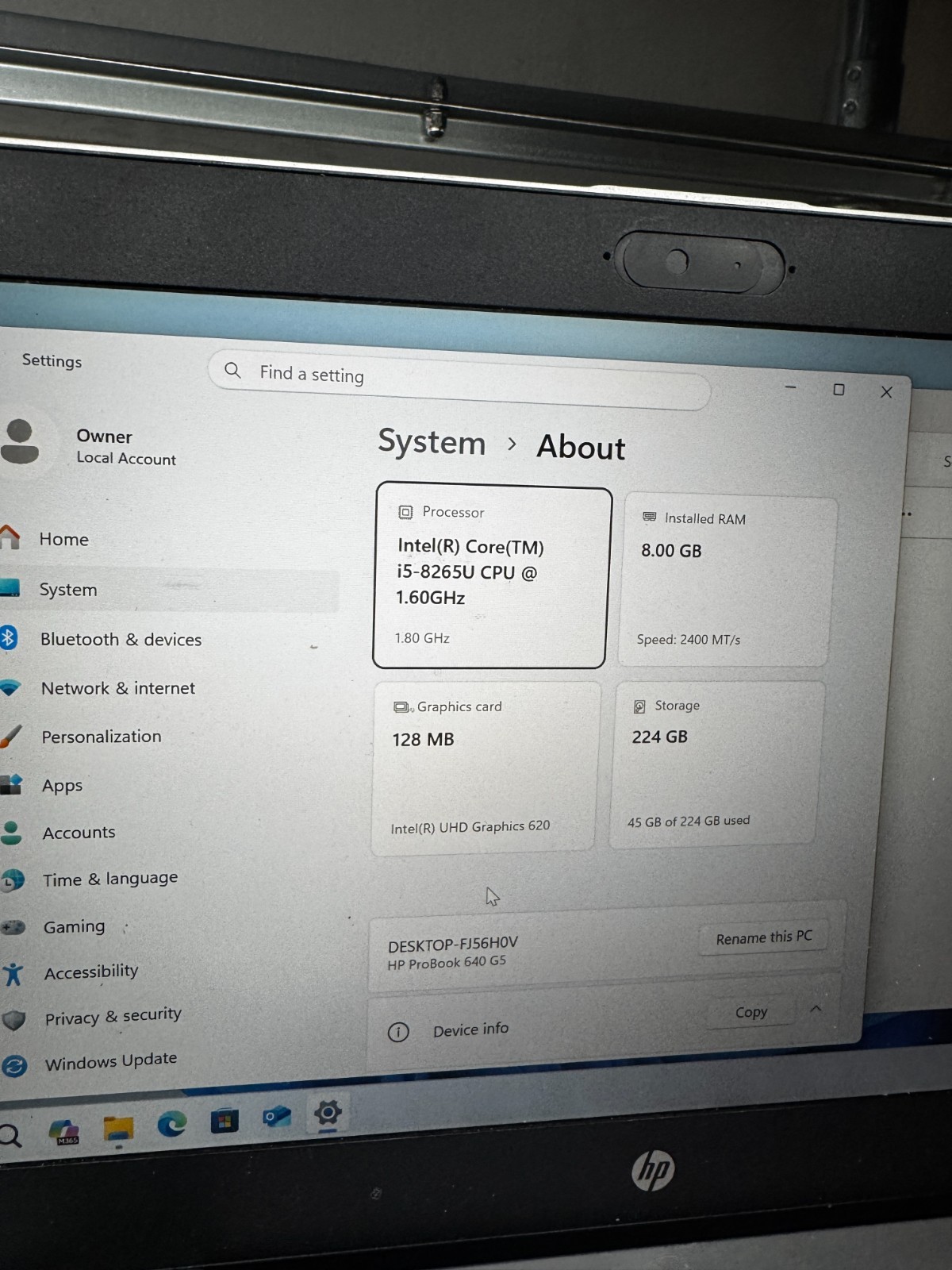Viewport: 952px width, 1270px height.
Task: Click the Personalization paintbrush icon
Action: [x=11, y=737]
